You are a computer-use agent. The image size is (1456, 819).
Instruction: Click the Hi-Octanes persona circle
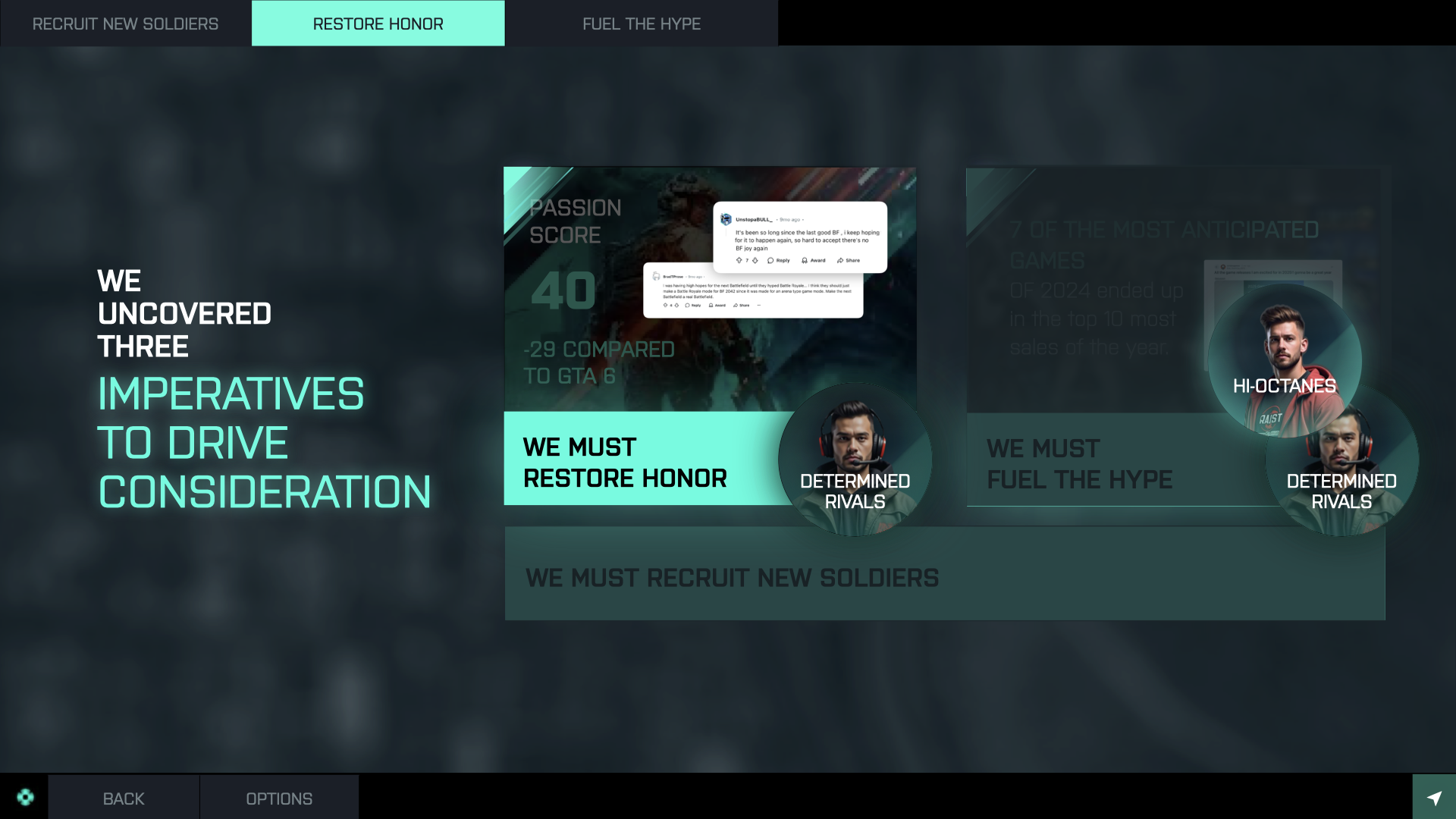1285,361
